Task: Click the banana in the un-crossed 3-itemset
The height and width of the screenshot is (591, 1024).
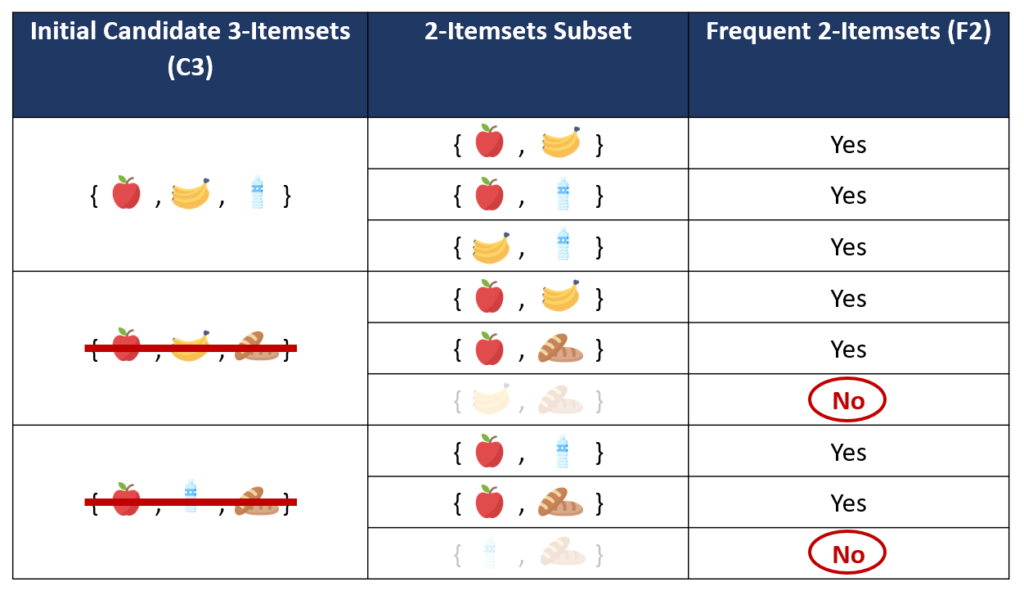Action: click(191, 194)
